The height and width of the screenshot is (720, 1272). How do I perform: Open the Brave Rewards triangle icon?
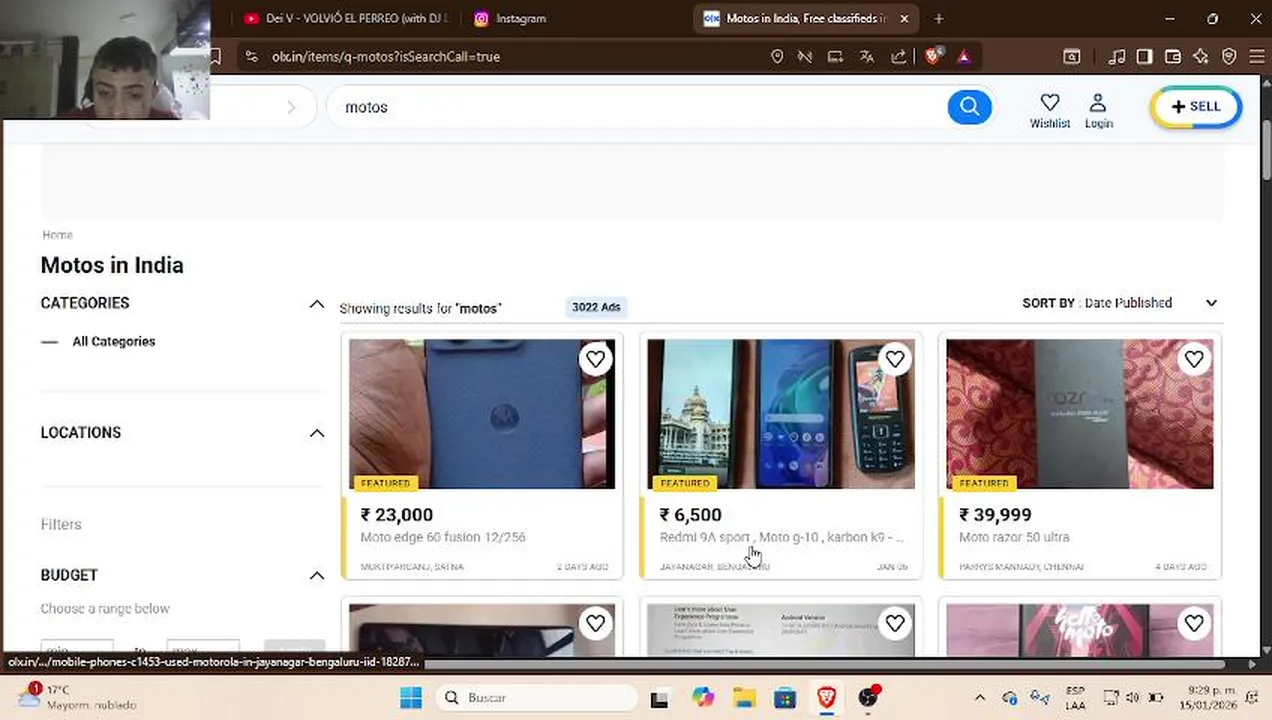point(964,57)
